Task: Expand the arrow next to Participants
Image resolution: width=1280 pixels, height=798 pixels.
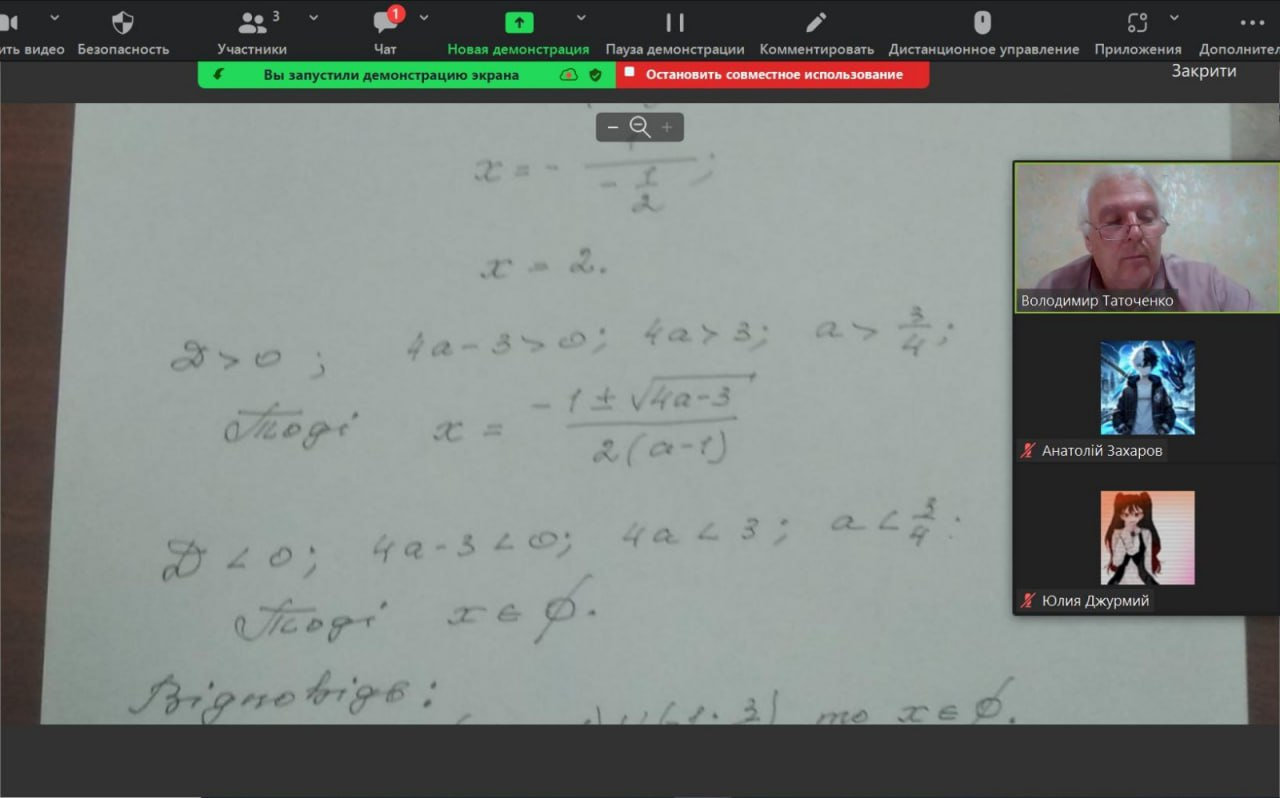Action: [x=313, y=17]
